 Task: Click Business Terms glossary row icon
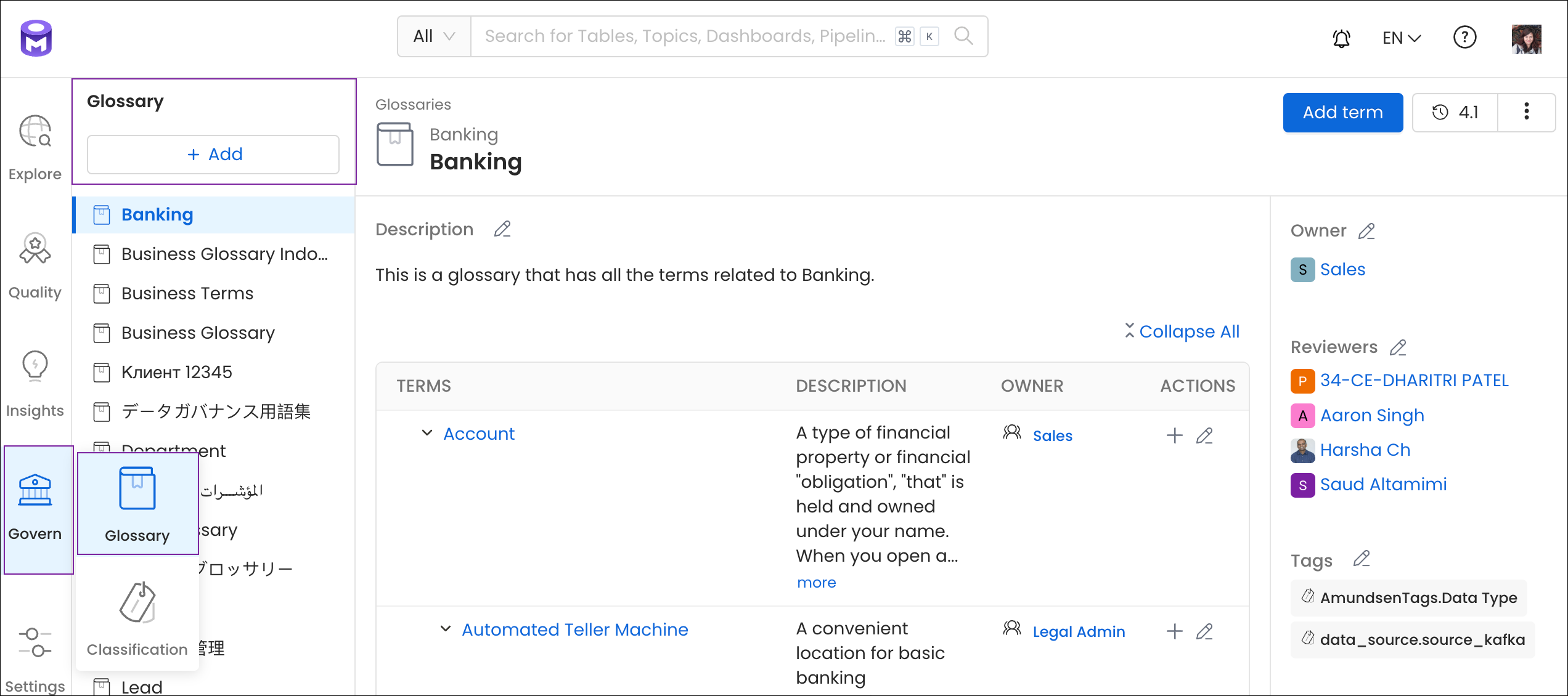pos(101,293)
